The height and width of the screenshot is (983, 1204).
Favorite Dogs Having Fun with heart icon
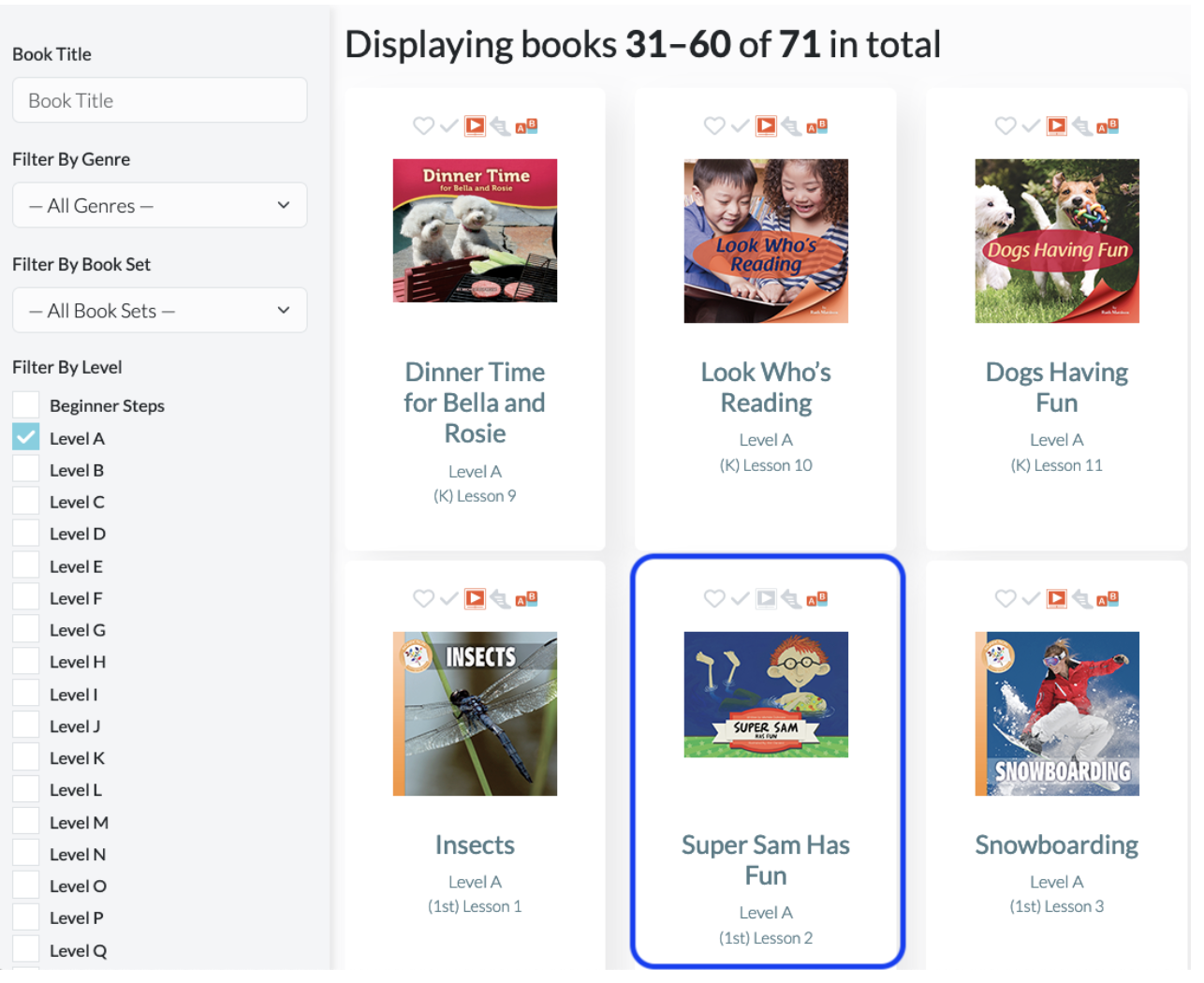[x=1006, y=125]
